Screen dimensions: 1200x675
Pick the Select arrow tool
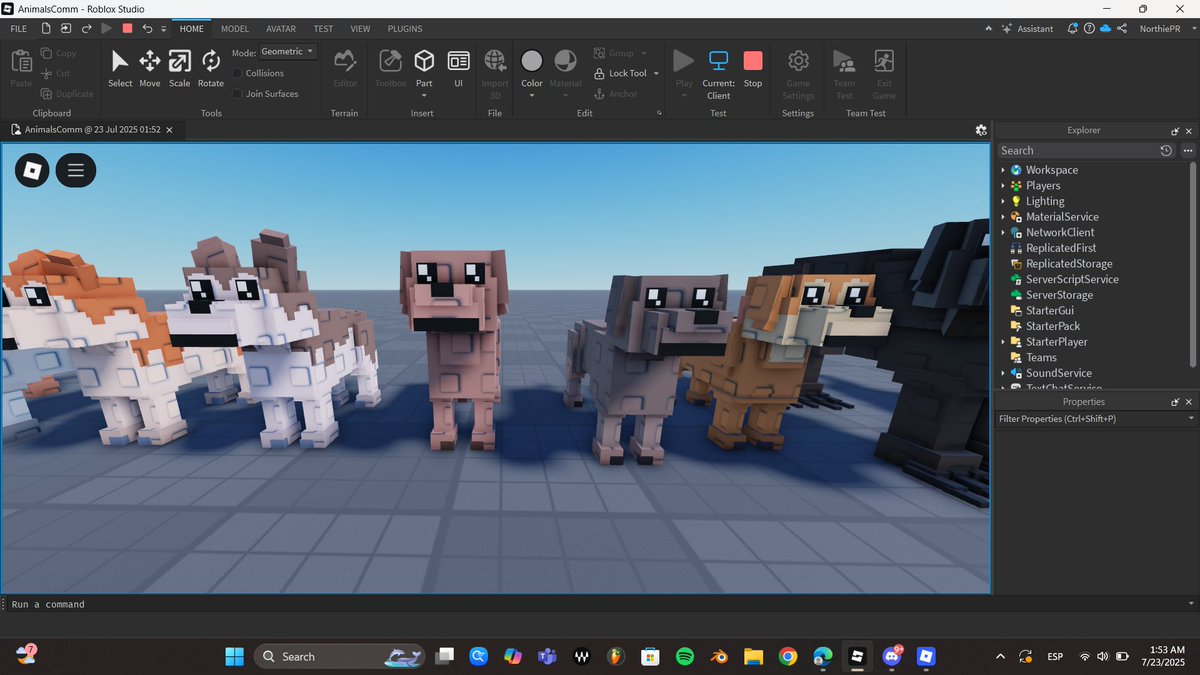(x=120, y=68)
